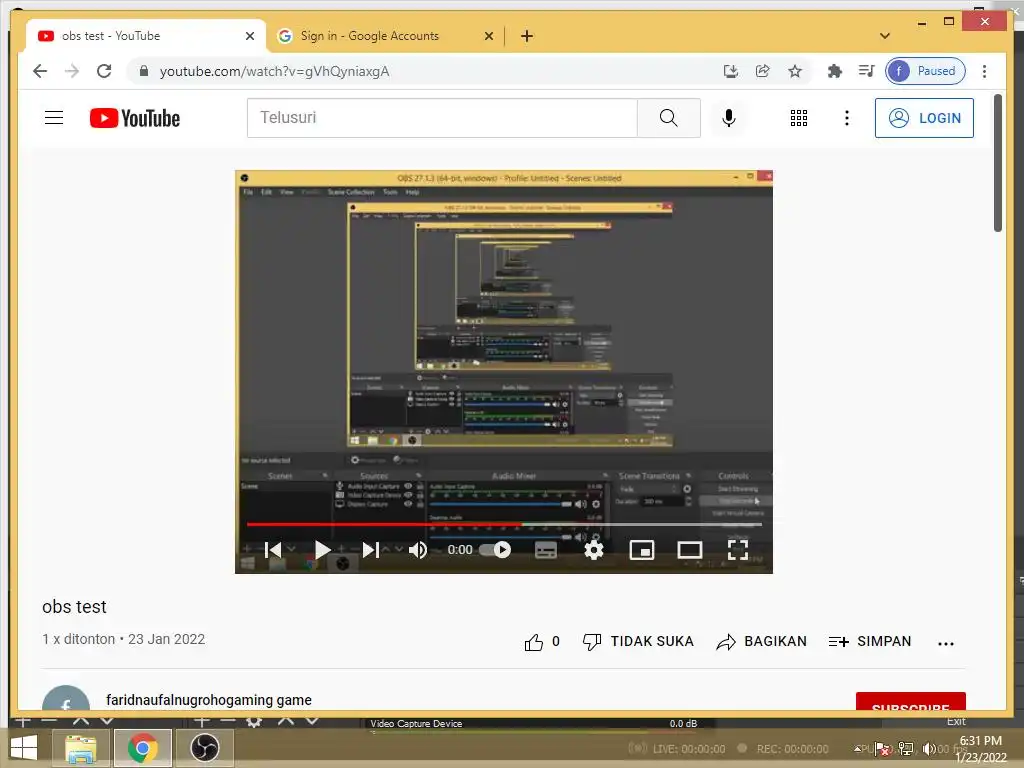This screenshot has height=768, width=1024.
Task: Enter fullscreen mode in player
Action: coord(738,550)
